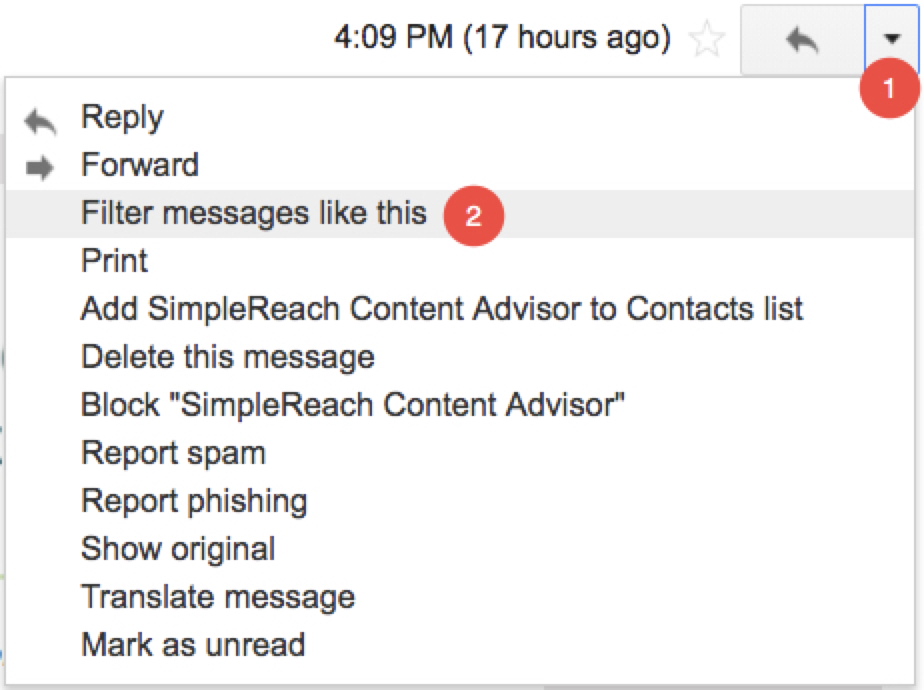Viewport: 924px width, 690px height.
Task: Mark as unread from menu
Action: (192, 644)
